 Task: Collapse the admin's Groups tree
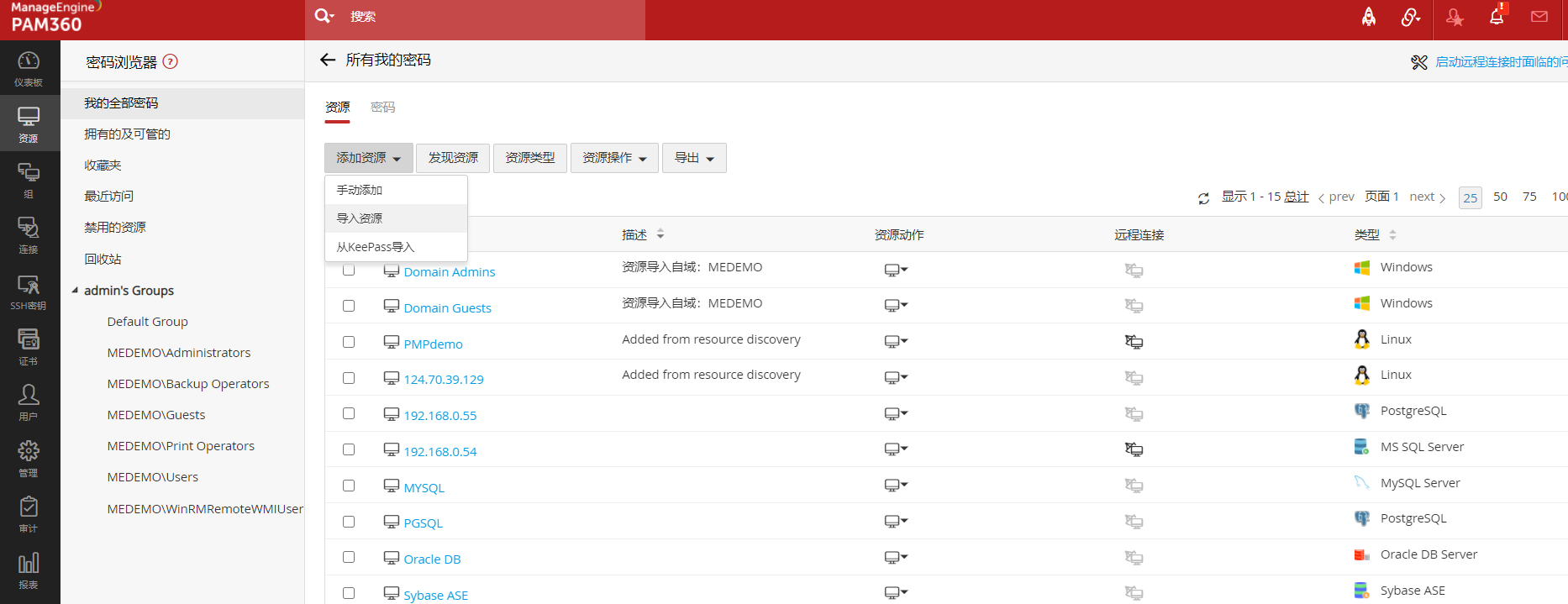(75, 291)
